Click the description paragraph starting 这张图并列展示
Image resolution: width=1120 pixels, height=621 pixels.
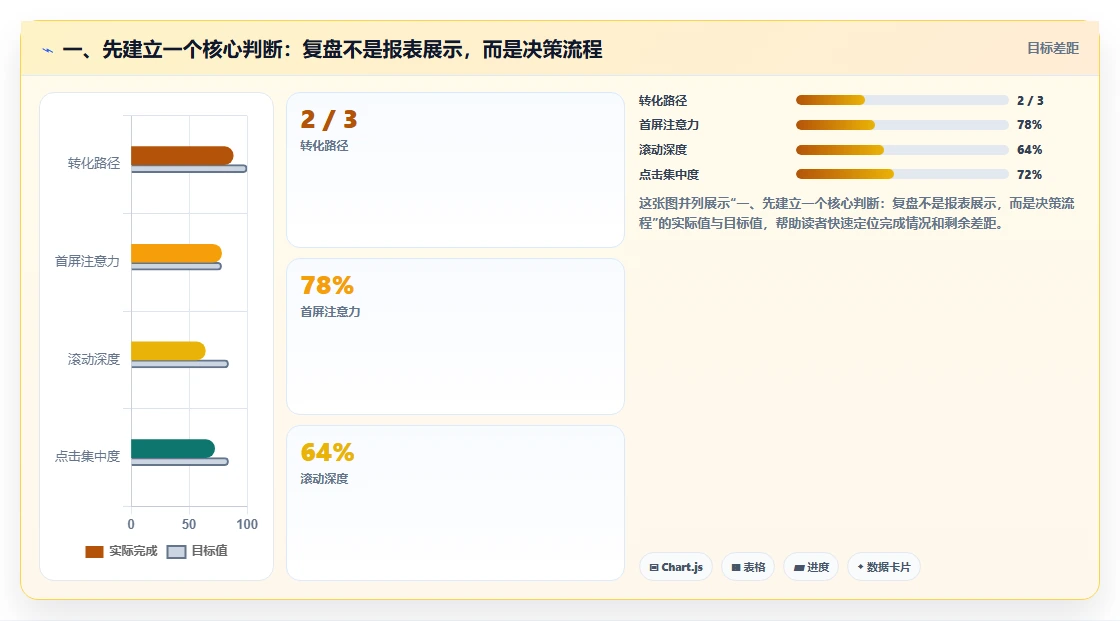tap(856, 213)
